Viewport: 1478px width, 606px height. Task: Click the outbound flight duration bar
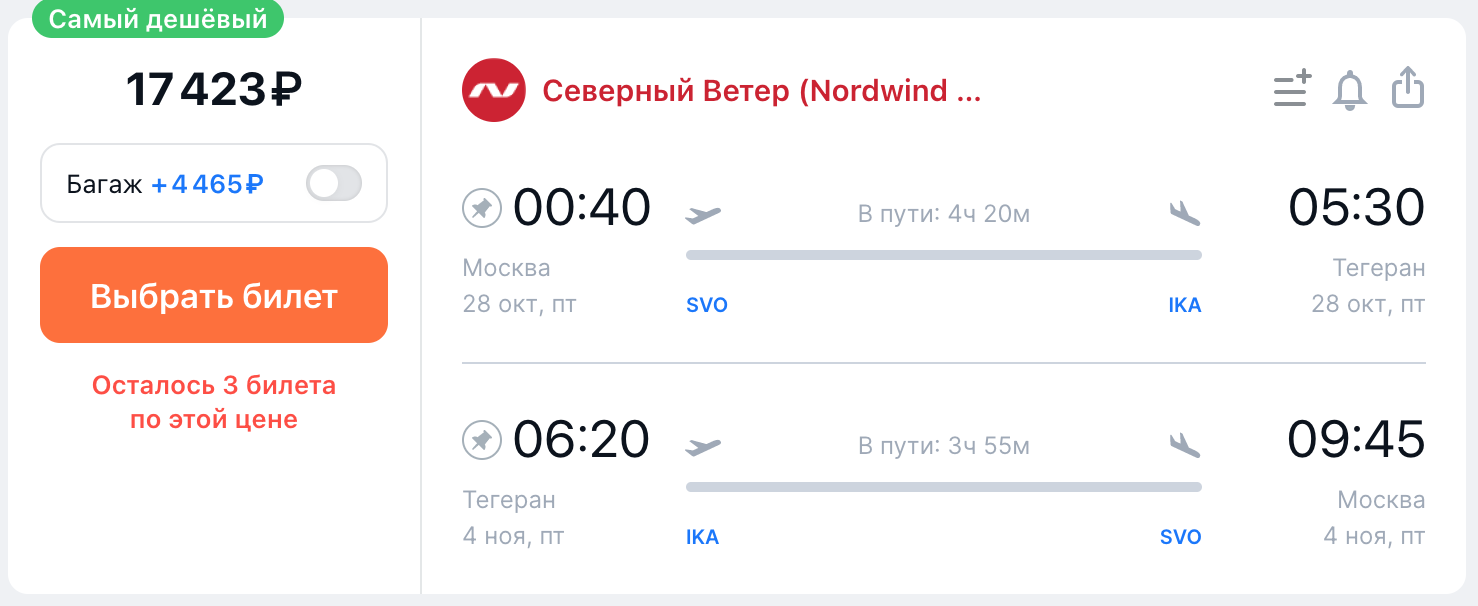(x=943, y=255)
